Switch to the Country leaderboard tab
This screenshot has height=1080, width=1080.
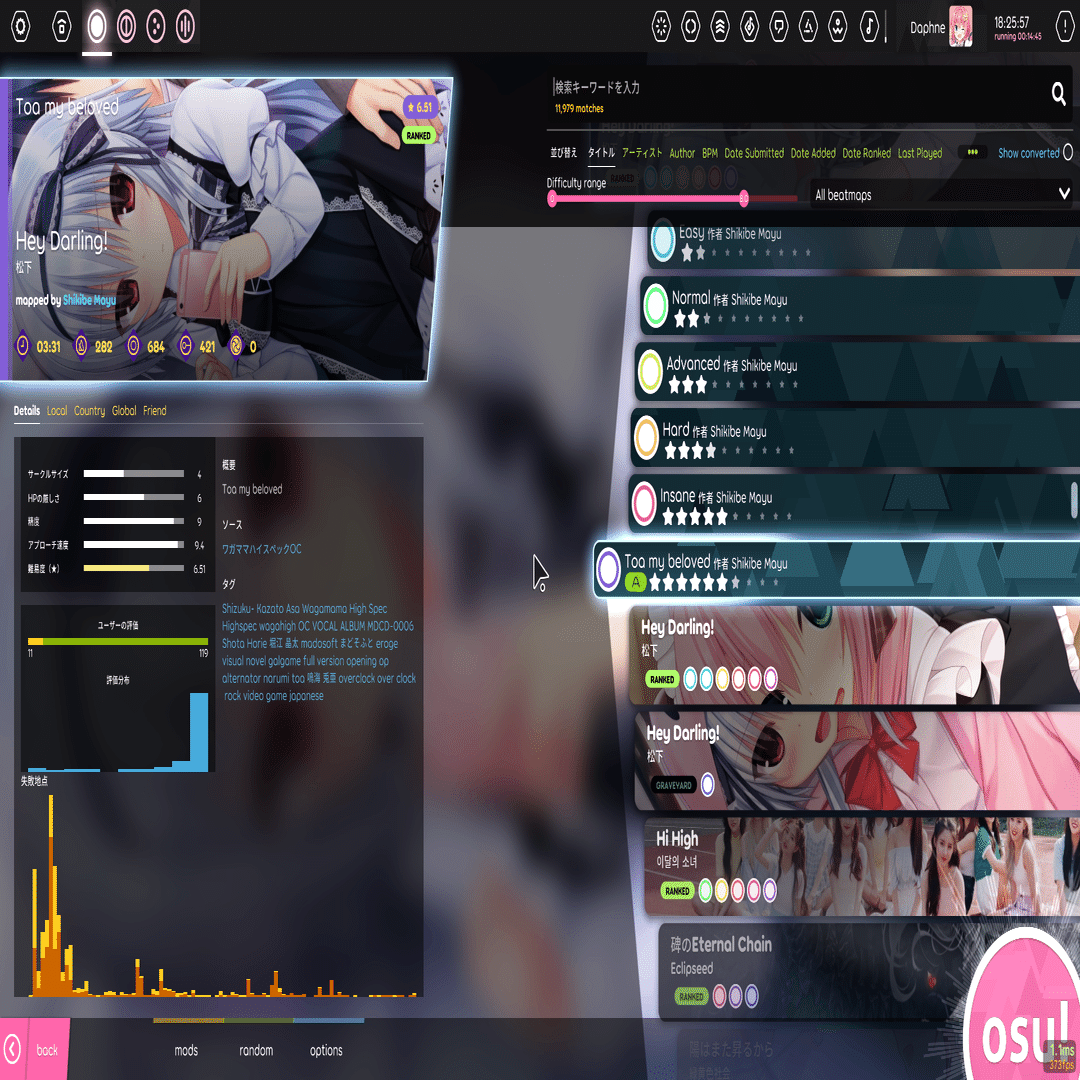pos(90,411)
